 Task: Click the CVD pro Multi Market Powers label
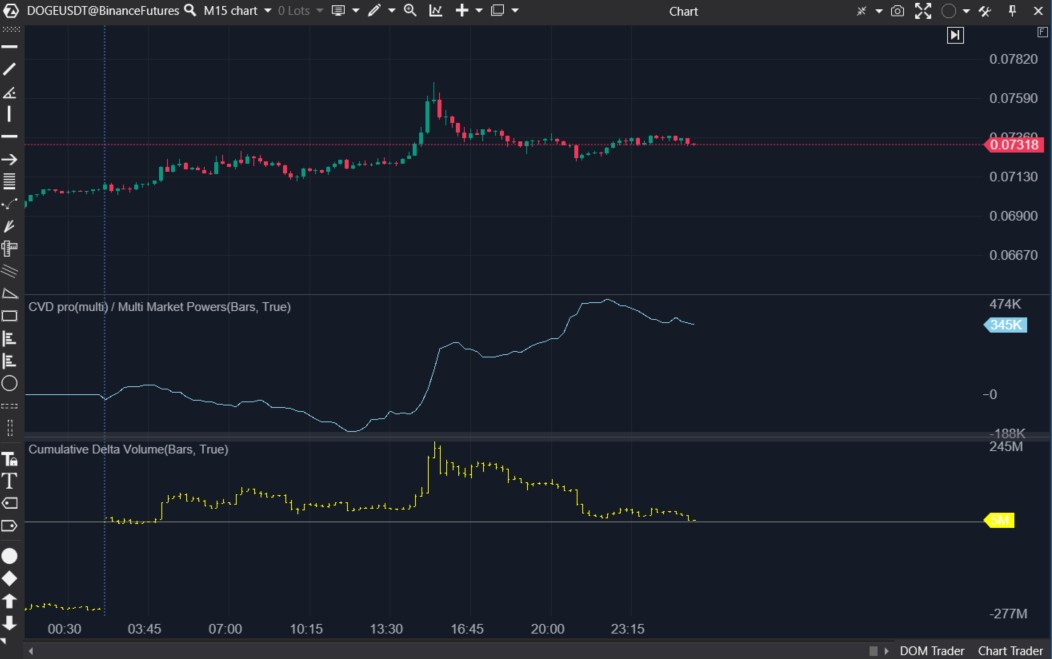click(x=158, y=306)
